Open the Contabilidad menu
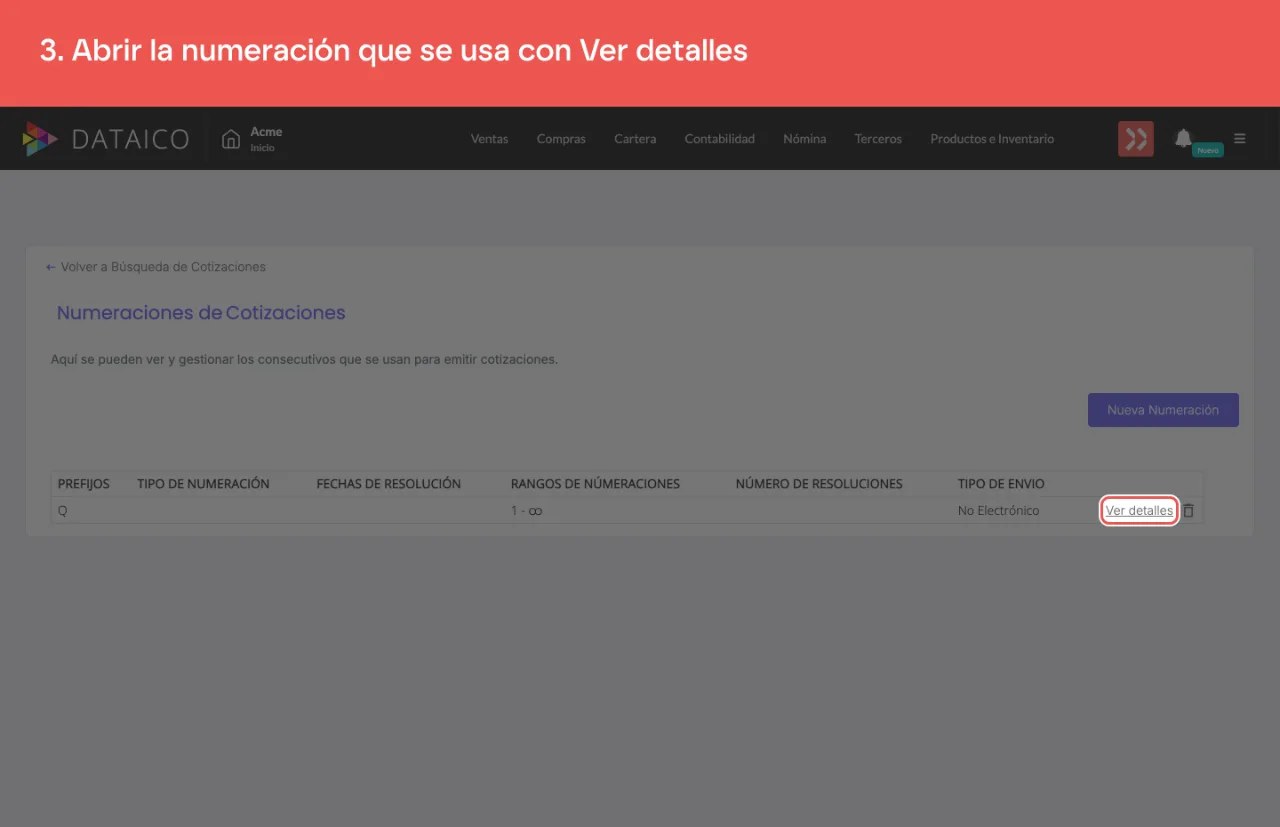 pyautogui.click(x=720, y=139)
